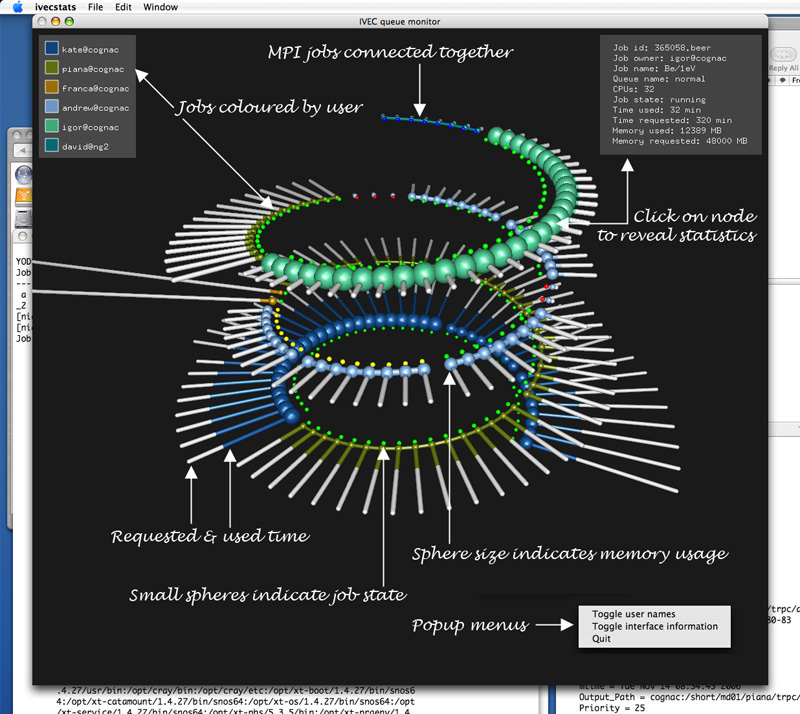Image resolution: width=800 pixels, height=714 pixels.
Task: Open the Edit menu
Action: [123, 7]
